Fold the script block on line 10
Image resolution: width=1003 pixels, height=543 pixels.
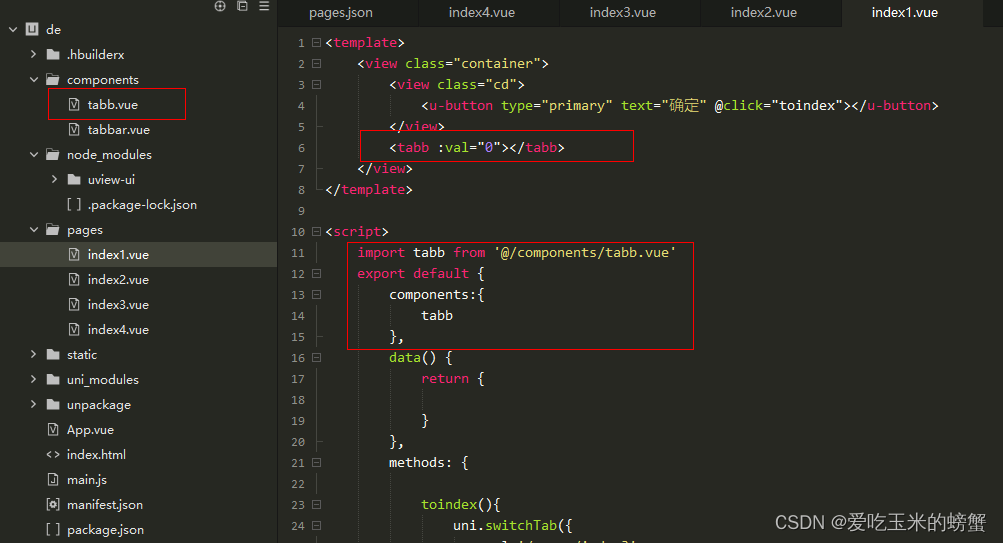(316, 232)
